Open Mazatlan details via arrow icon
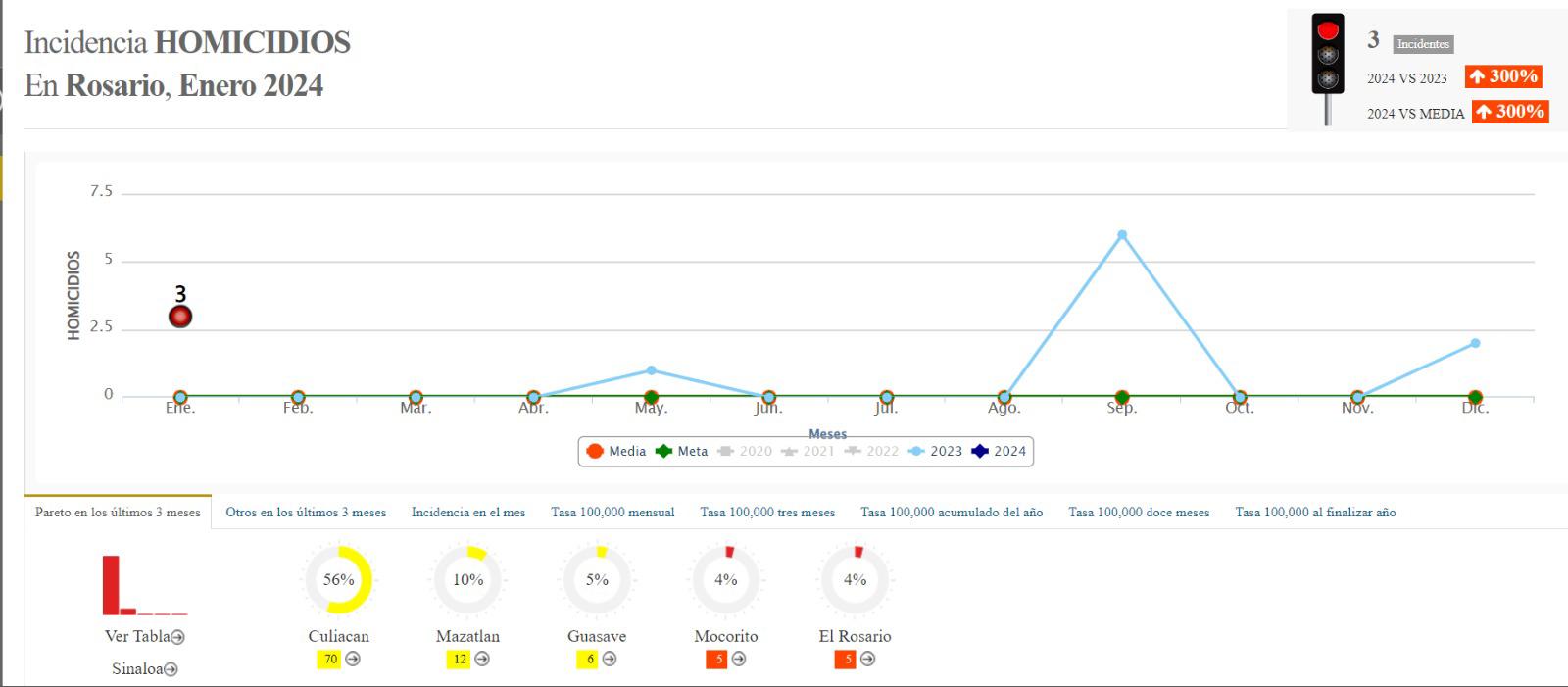 482,660
